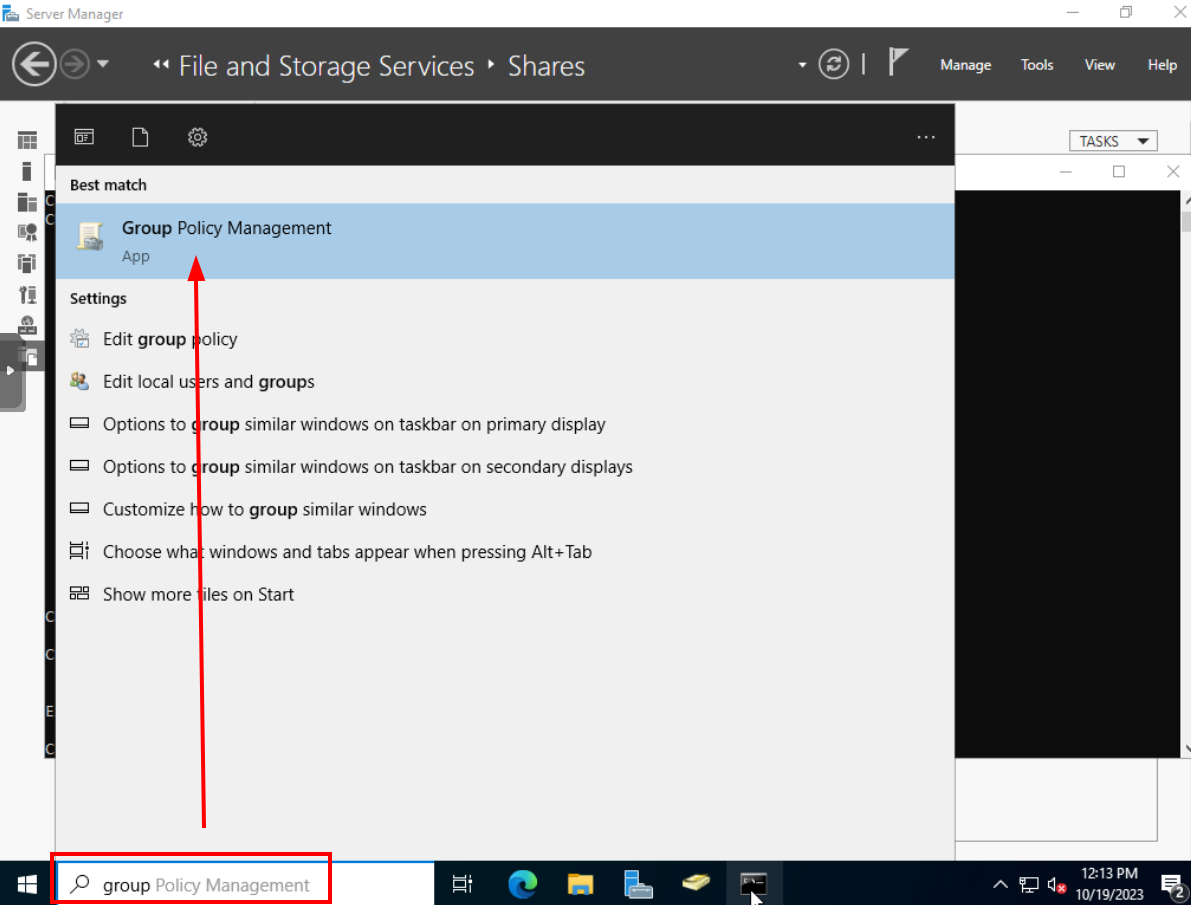Click the back navigation arrow button
The height and width of the screenshot is (905, 1191).
(x=33, y=65)
